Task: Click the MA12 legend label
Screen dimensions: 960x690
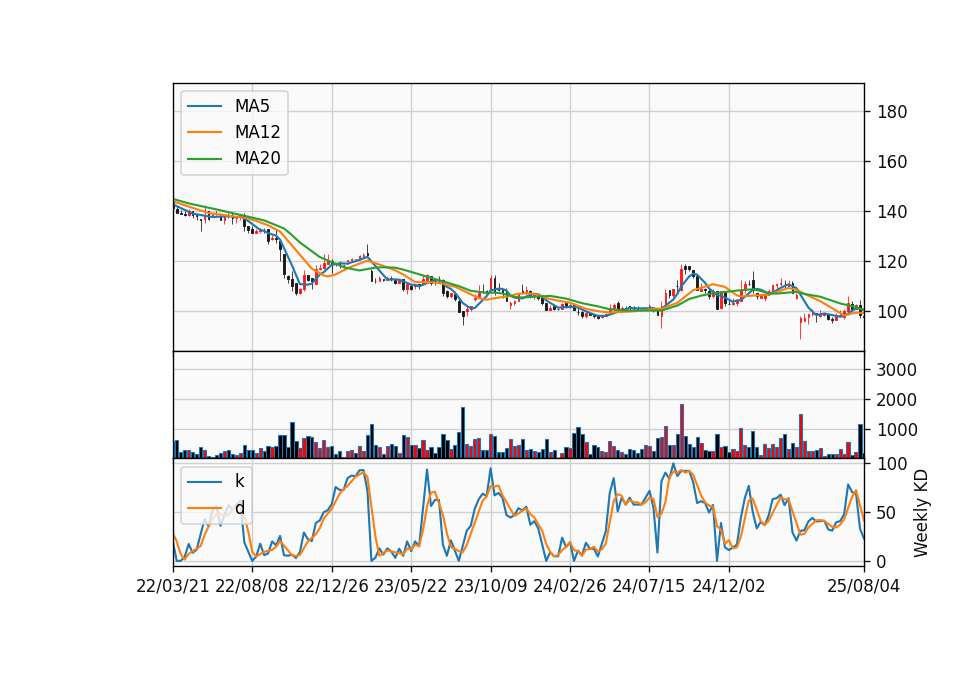Action: pos(258,132)
